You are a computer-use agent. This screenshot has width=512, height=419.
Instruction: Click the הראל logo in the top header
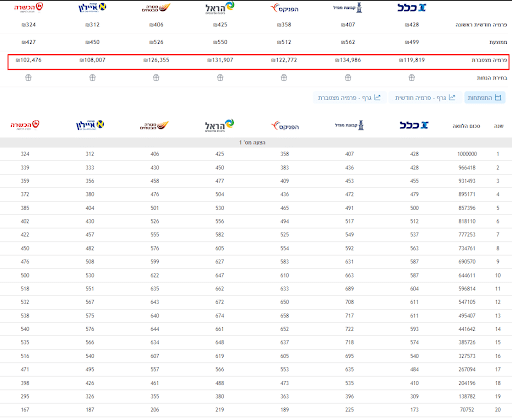(220, 7)
